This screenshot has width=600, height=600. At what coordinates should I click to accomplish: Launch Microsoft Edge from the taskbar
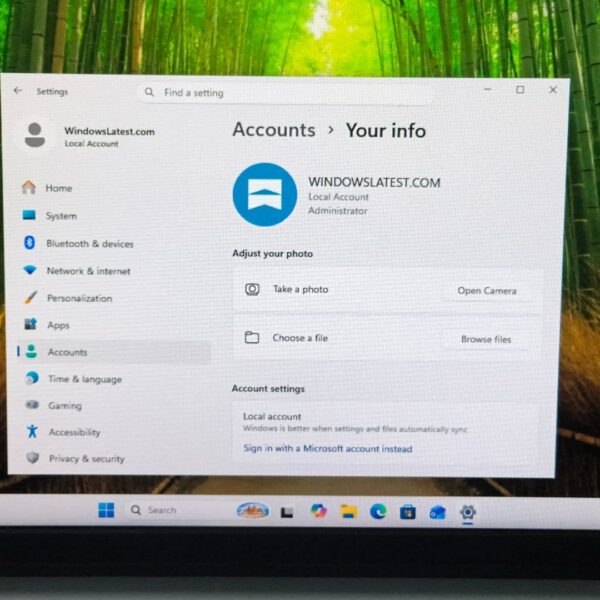(378, 512)
